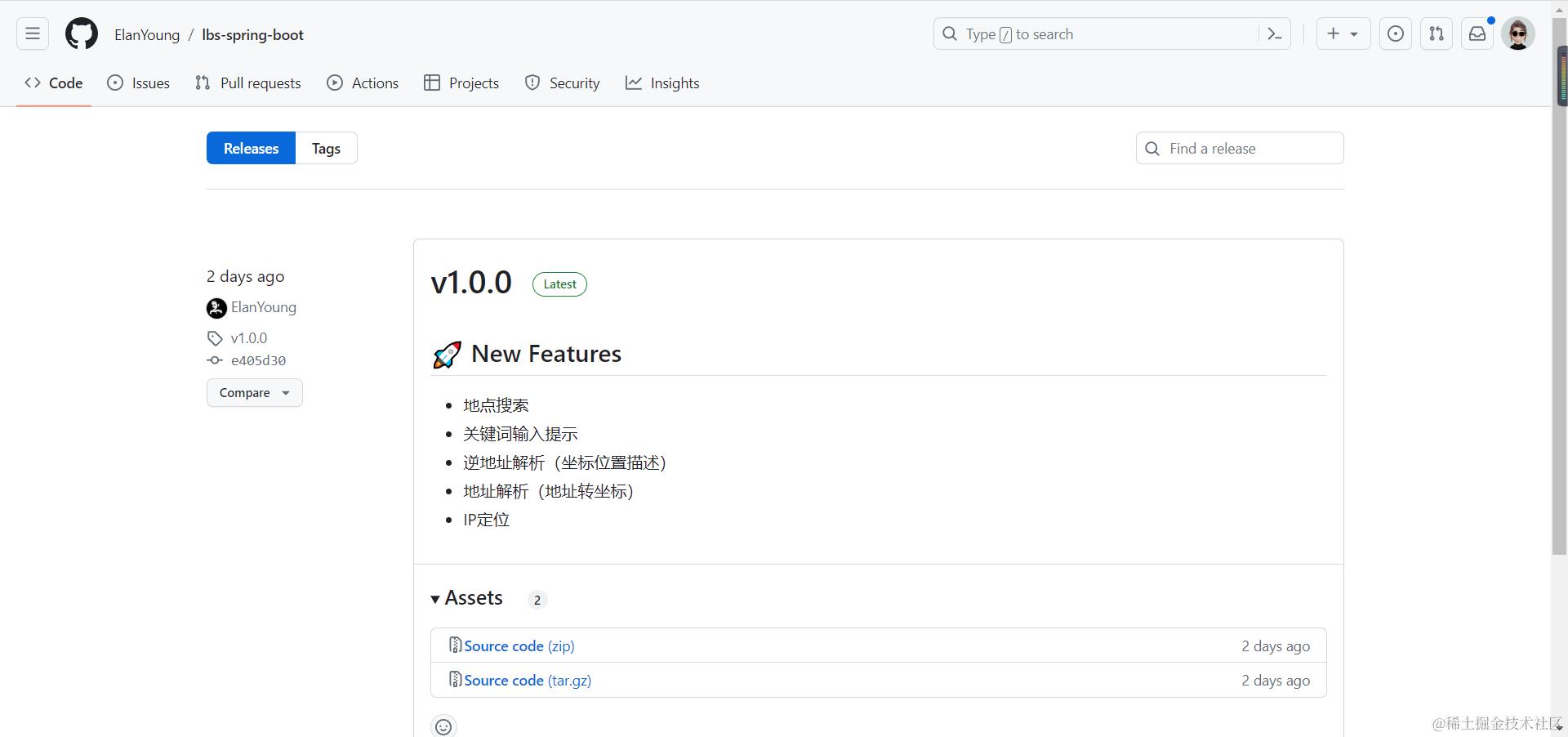Open the Insights tab
Image resolution: width=1568 pixels, height=737 pixels.
[x=662, y=83]
